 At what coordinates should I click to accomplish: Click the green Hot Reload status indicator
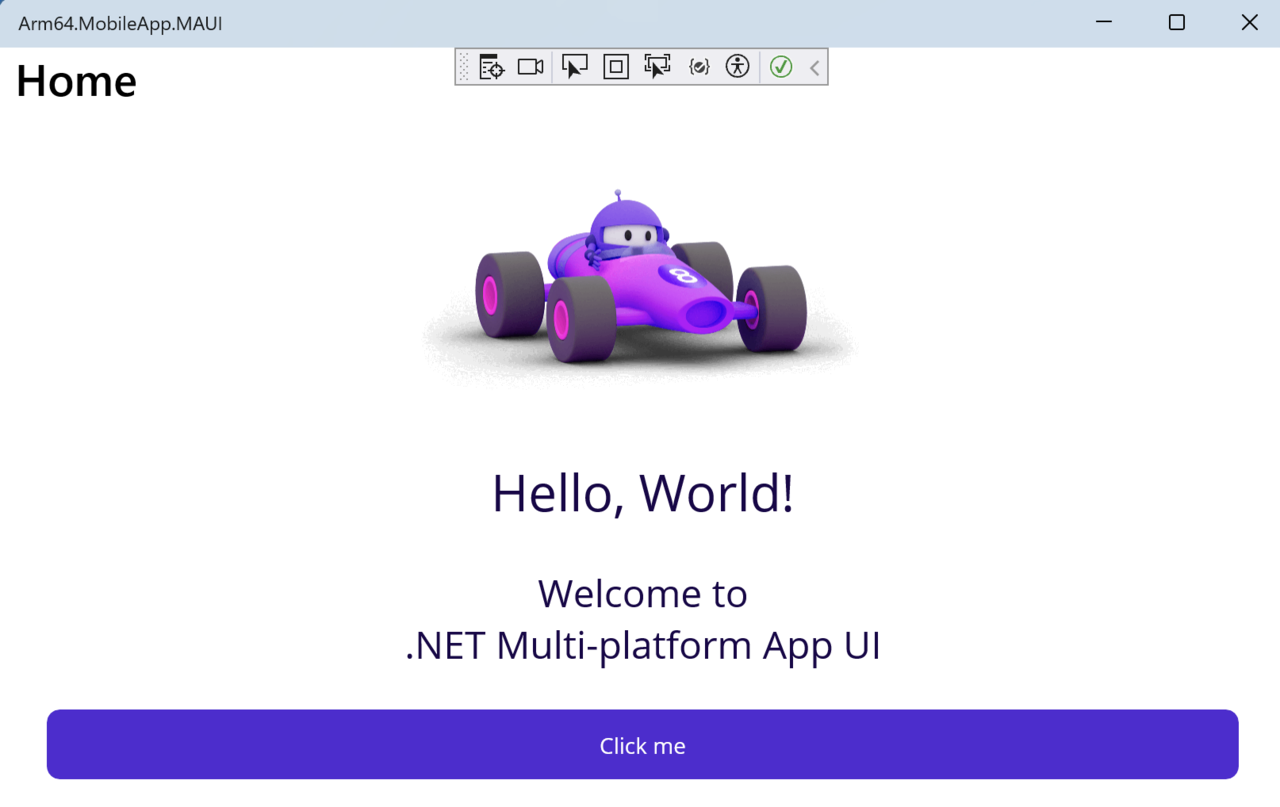click(781, 66)
